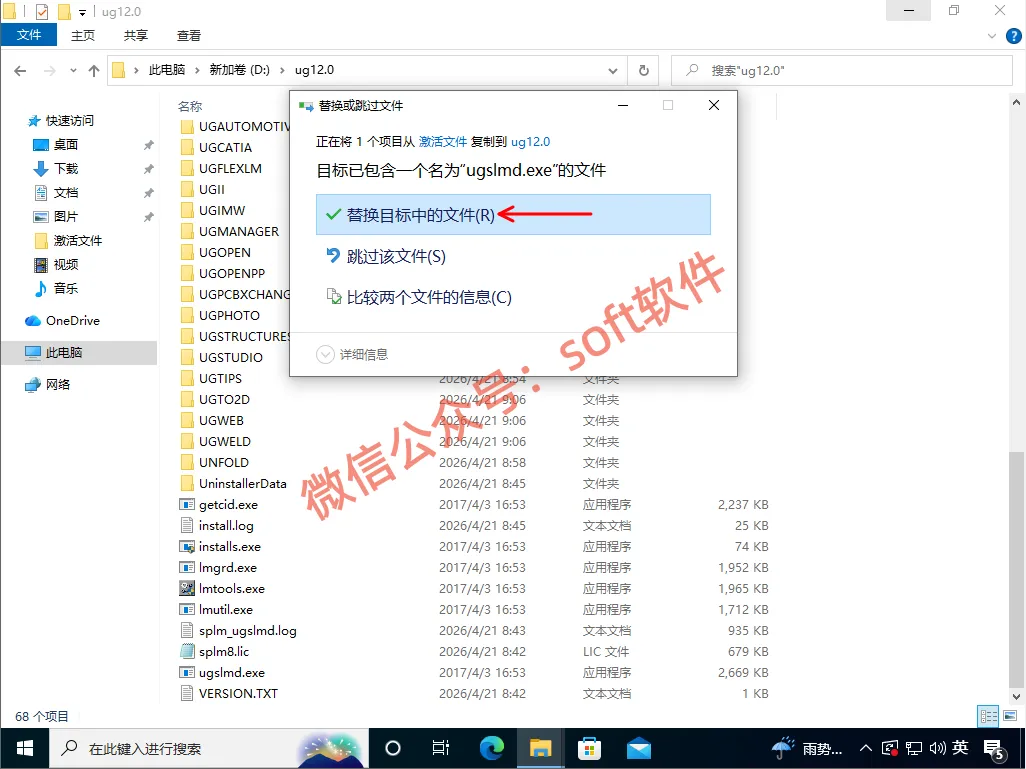Select the lmgrd.exe file
1026x769 pixels.
pos(227,567)
